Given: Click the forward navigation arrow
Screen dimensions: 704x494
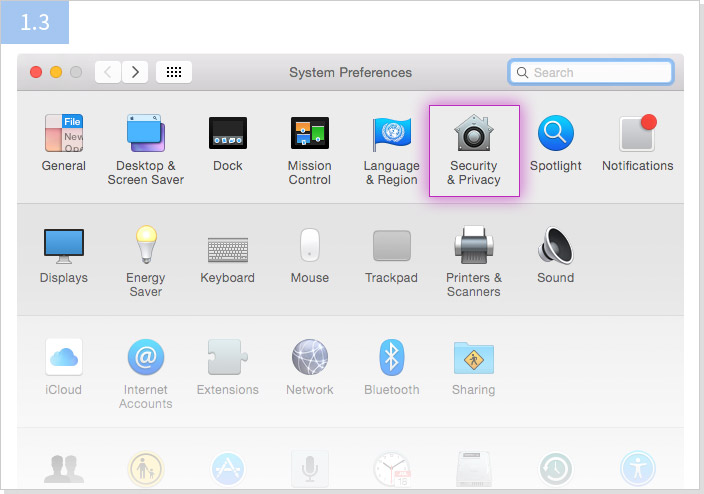Looking at the screenshot, I should coord(135,72).
